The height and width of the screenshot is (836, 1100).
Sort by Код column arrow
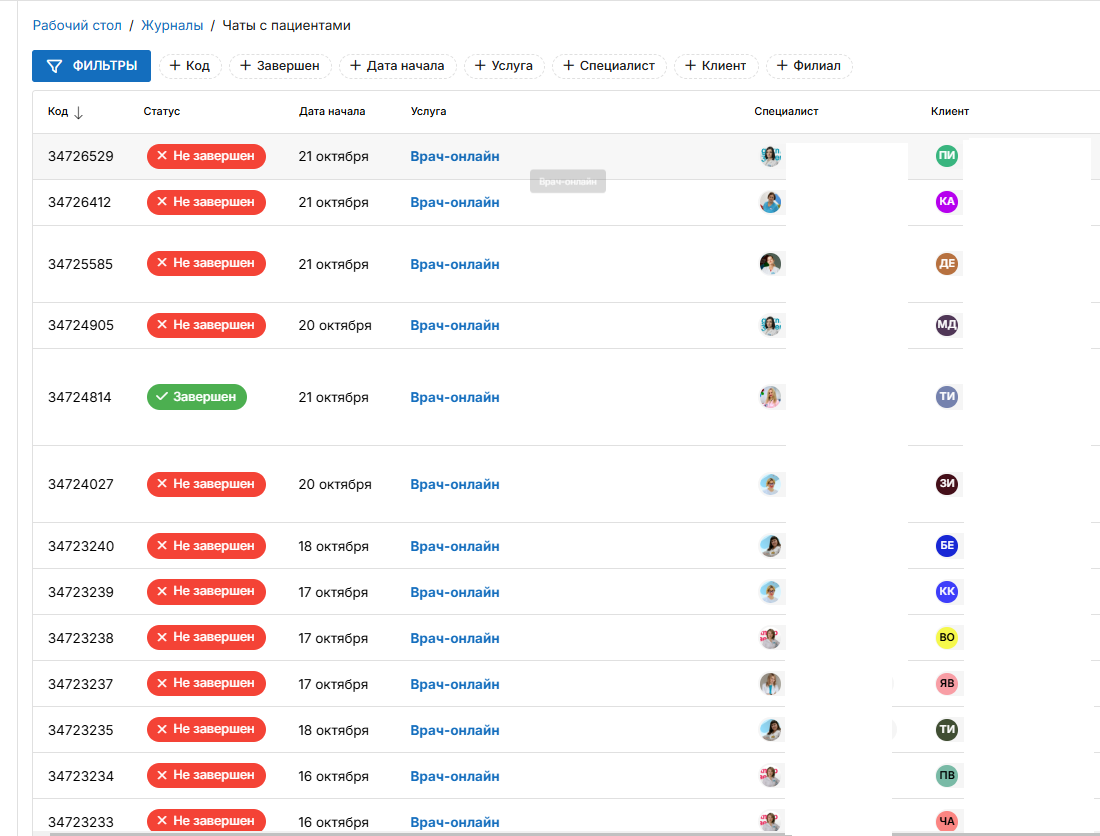pos(79,112)
